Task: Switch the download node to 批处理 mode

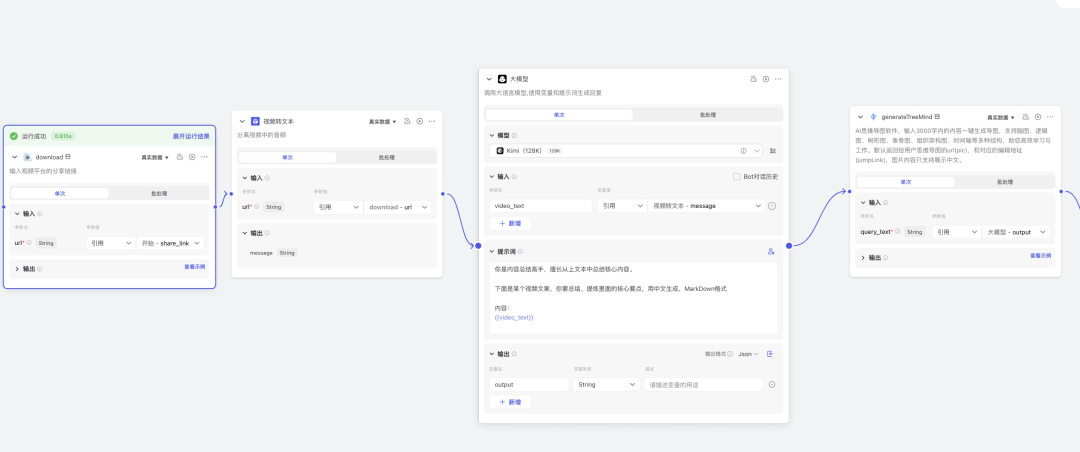Action: pos(159,193)
